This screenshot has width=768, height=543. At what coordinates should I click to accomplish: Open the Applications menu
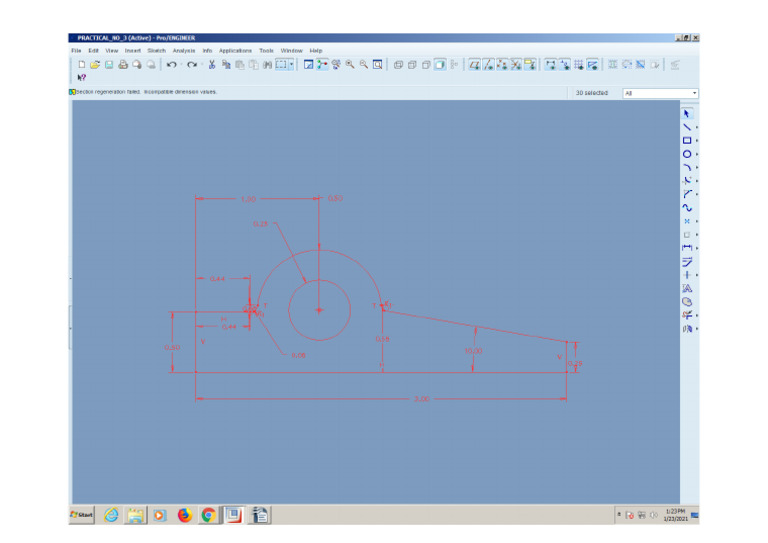(x=235, y=50)
